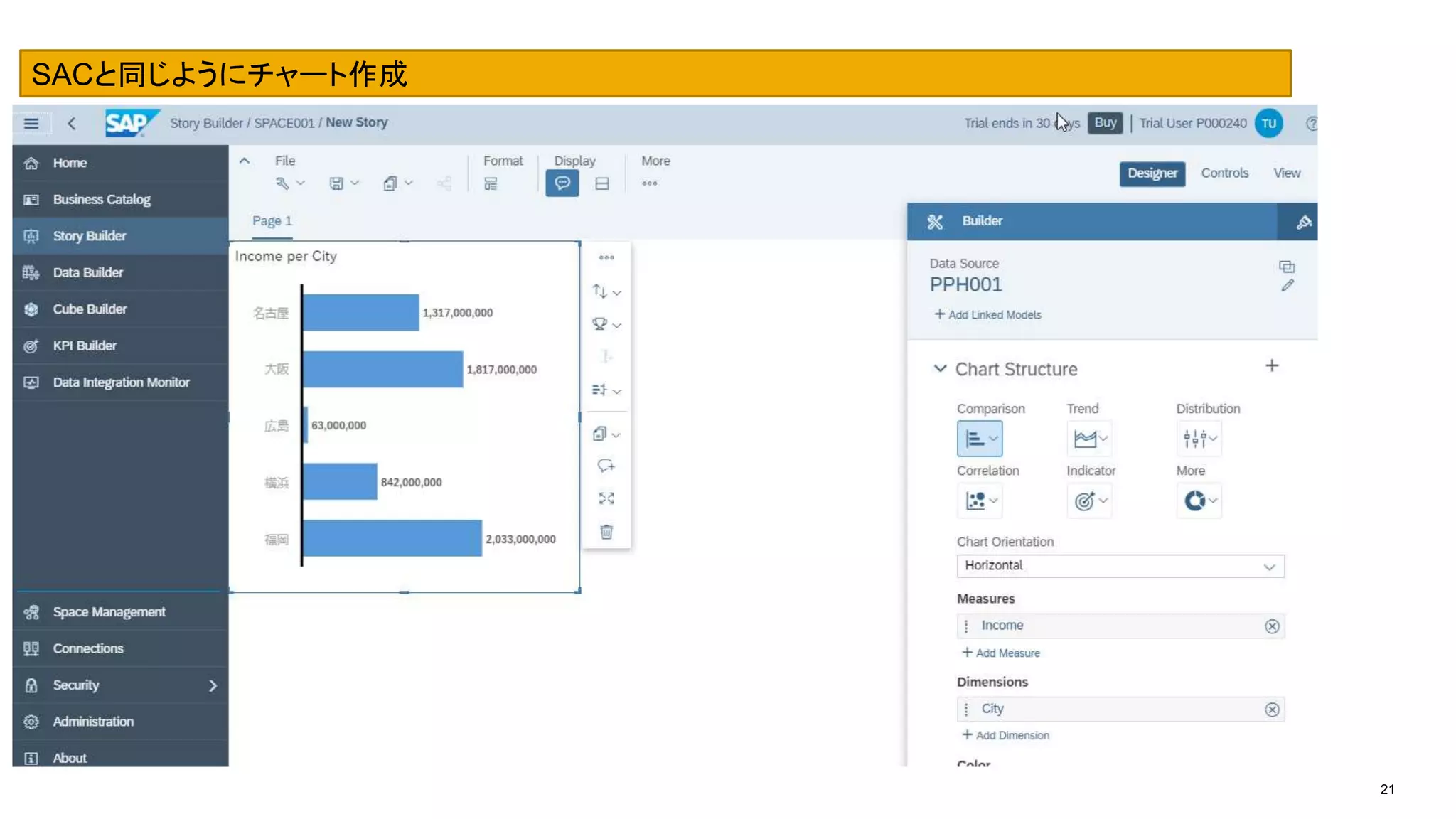Remove the City dimension
1456x819 pixels.
1272,710
